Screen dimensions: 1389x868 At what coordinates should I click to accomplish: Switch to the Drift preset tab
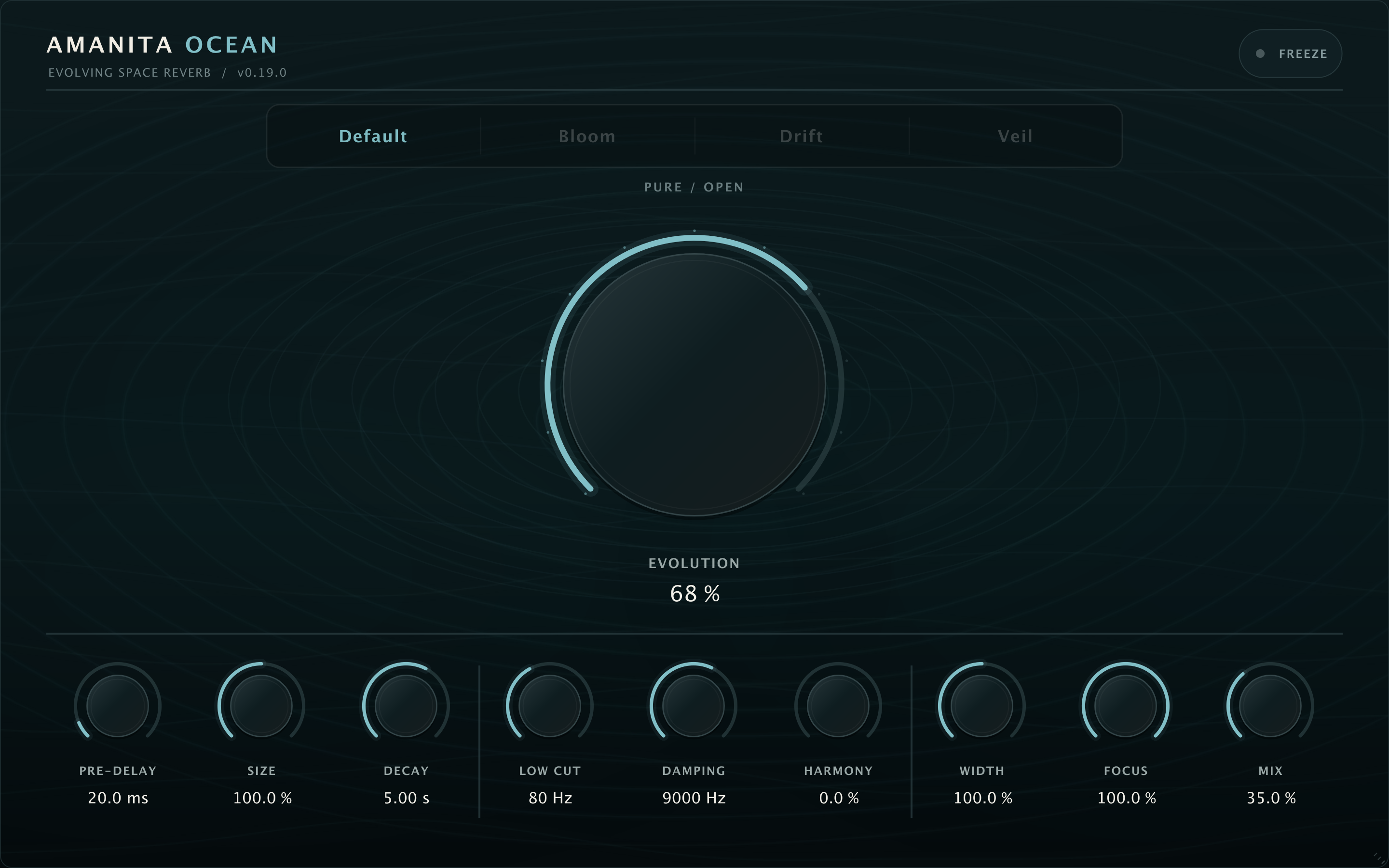[801, 136]
